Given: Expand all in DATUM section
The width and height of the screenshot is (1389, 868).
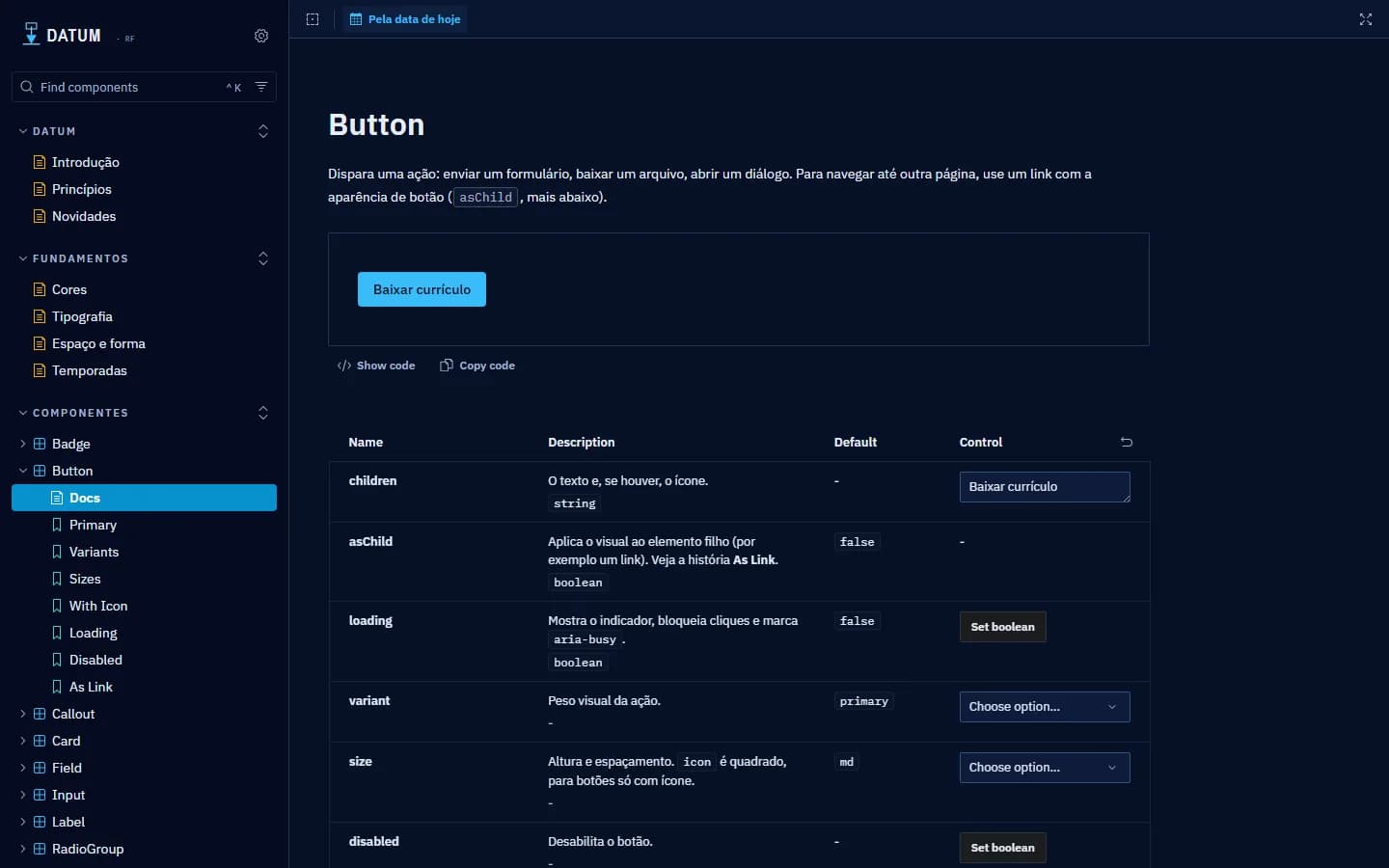Looking at the screenshot, I should click(263, 131).
